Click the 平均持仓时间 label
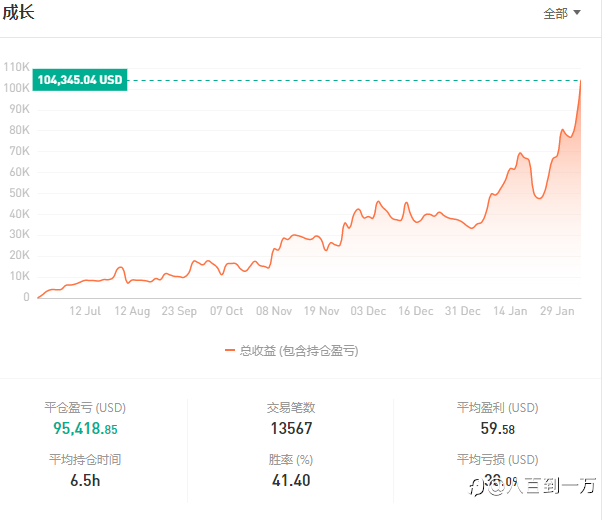Viewport: 604px width, 520px height. [x=85, y=460]
